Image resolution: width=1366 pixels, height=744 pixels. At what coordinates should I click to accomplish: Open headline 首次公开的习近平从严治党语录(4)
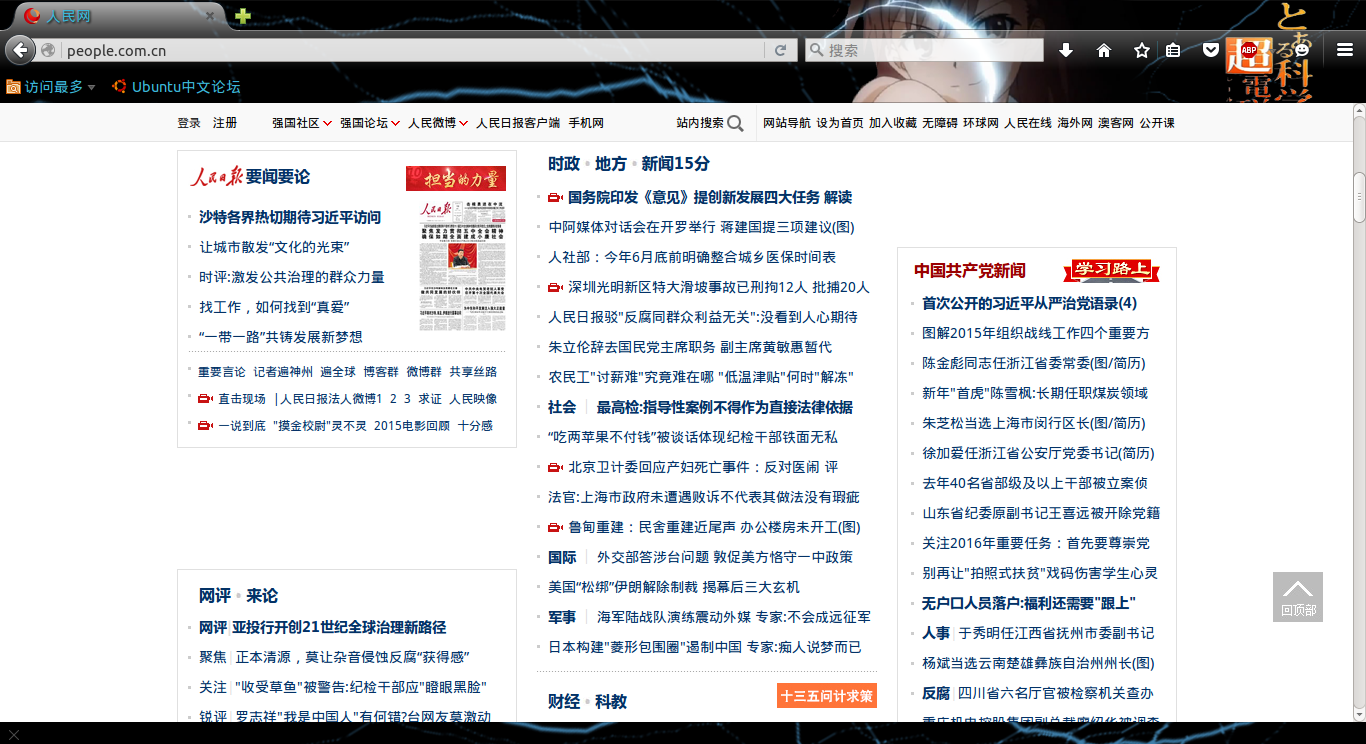pyautogui.click(x=1029, y=303)
